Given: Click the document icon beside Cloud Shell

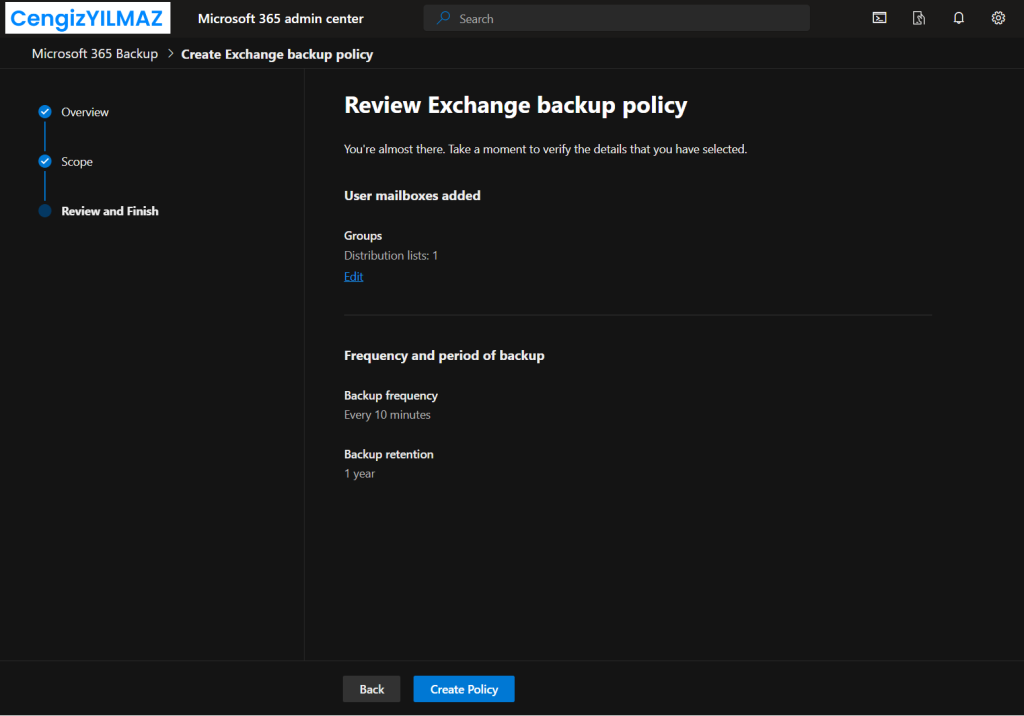Looking at the screenshot, I should 919,18.
